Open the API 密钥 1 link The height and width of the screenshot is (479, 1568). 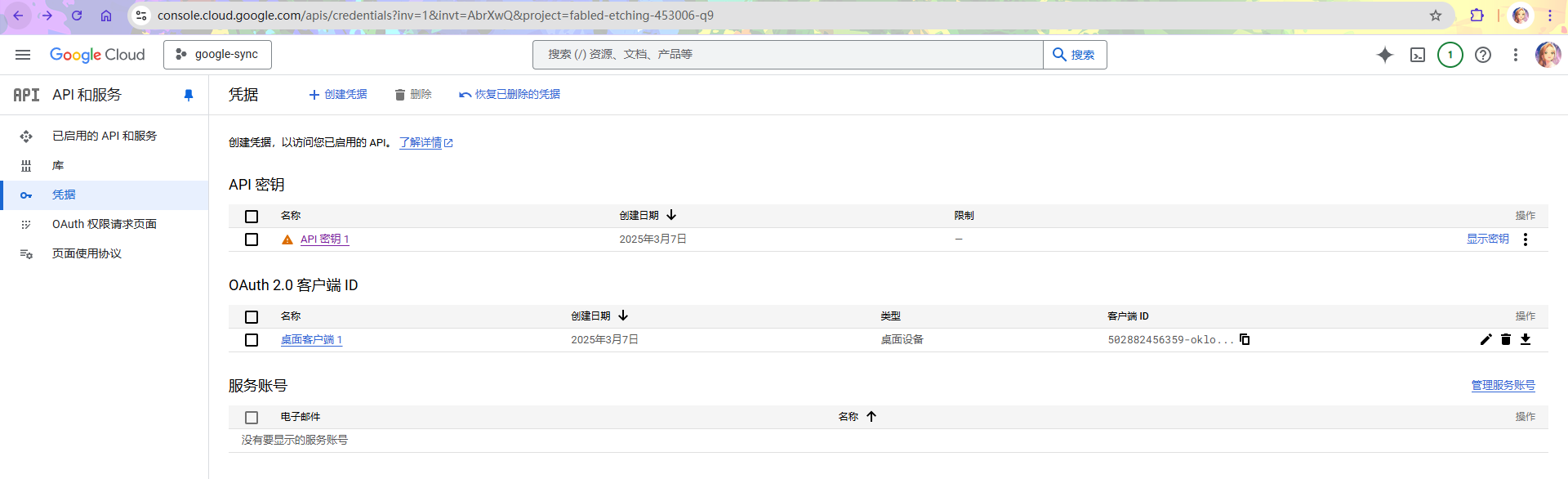click(325, 239)
